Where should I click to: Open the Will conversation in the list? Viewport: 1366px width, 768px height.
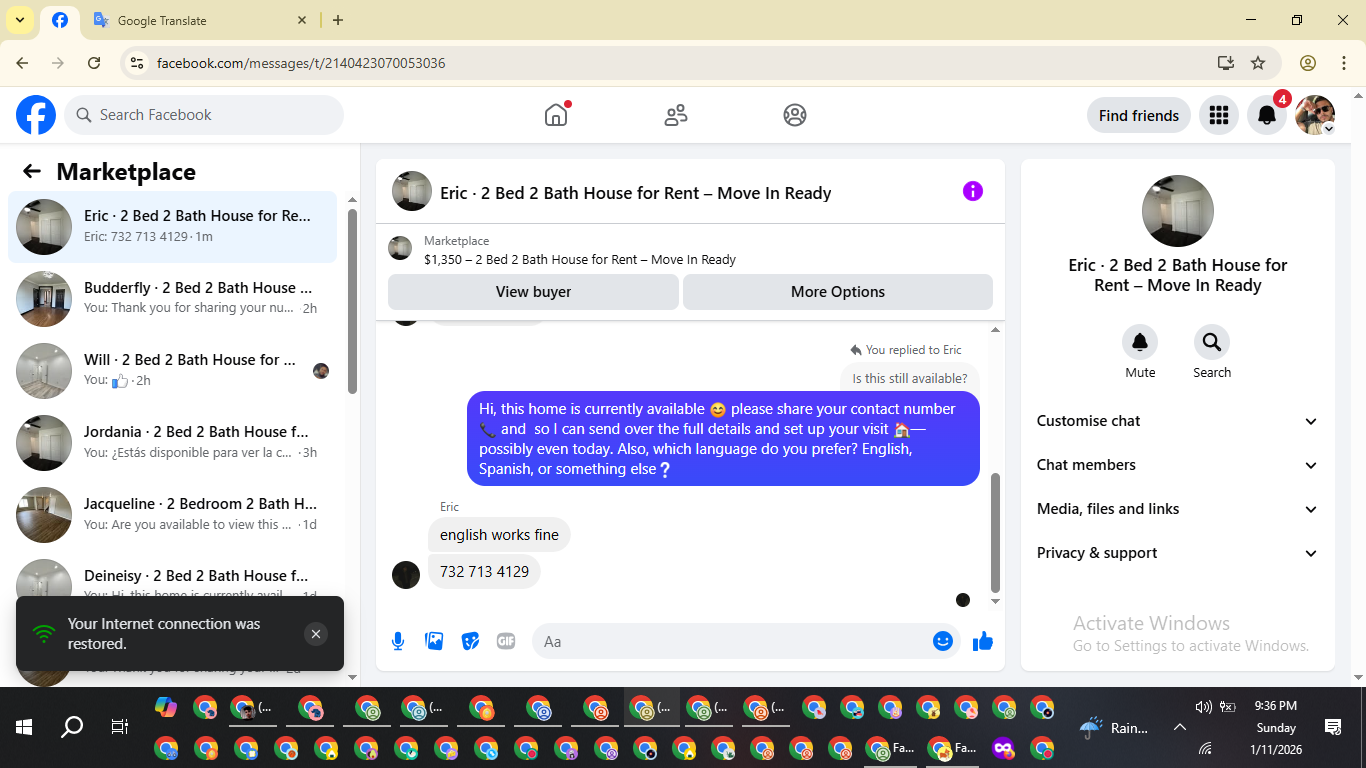[172, 371]
